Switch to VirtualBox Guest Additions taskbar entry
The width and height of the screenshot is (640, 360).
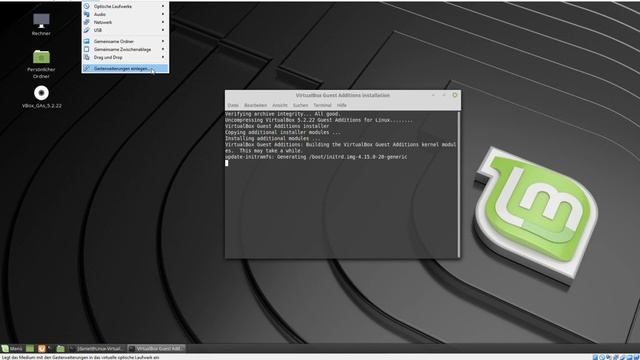click(x=156, y=349)
